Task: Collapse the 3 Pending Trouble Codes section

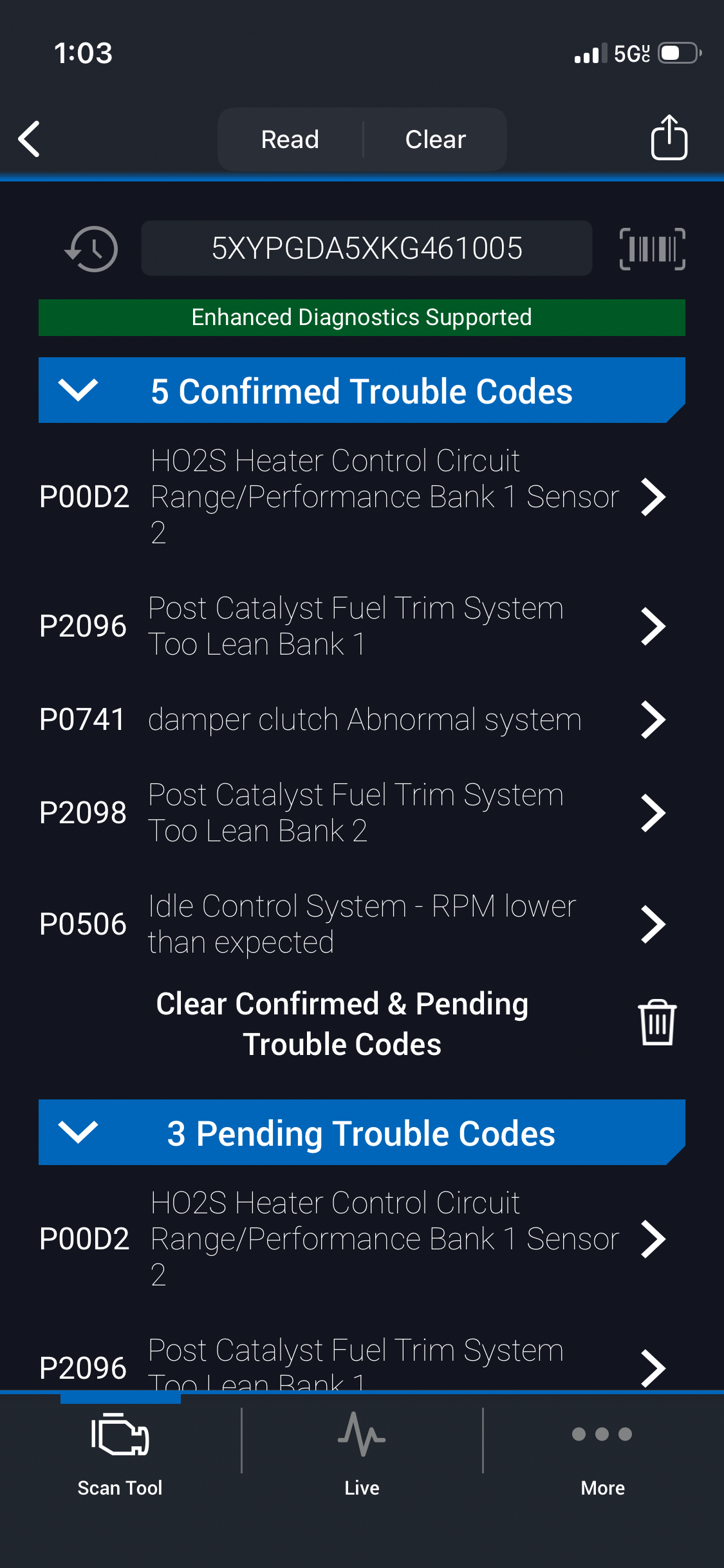Action: click(x=79, y=1132)
